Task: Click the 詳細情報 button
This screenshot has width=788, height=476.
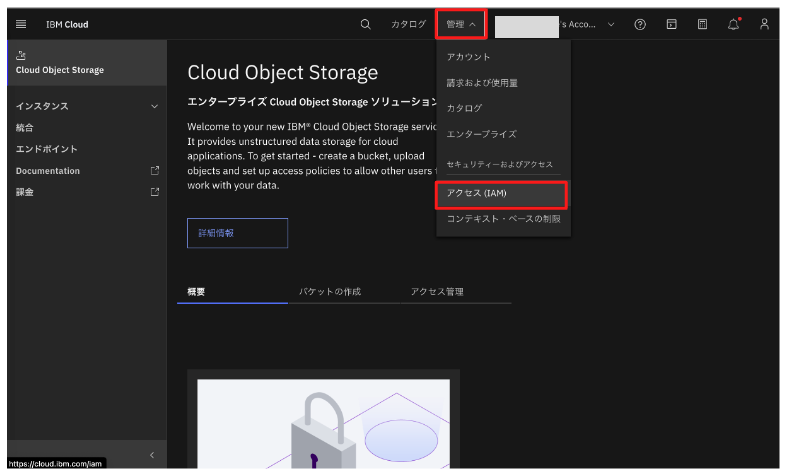Action: pos(237,233)
